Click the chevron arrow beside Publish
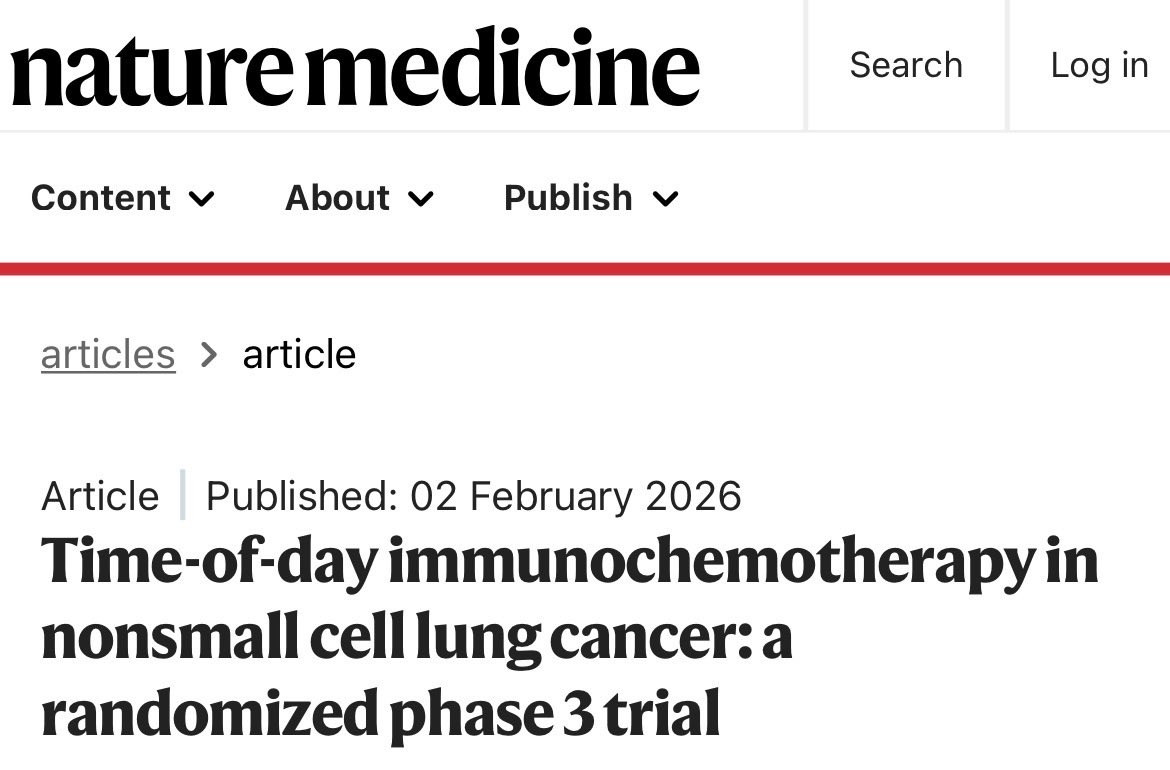This screenshot has height=770, width=1170. click(x=666, y=199)
